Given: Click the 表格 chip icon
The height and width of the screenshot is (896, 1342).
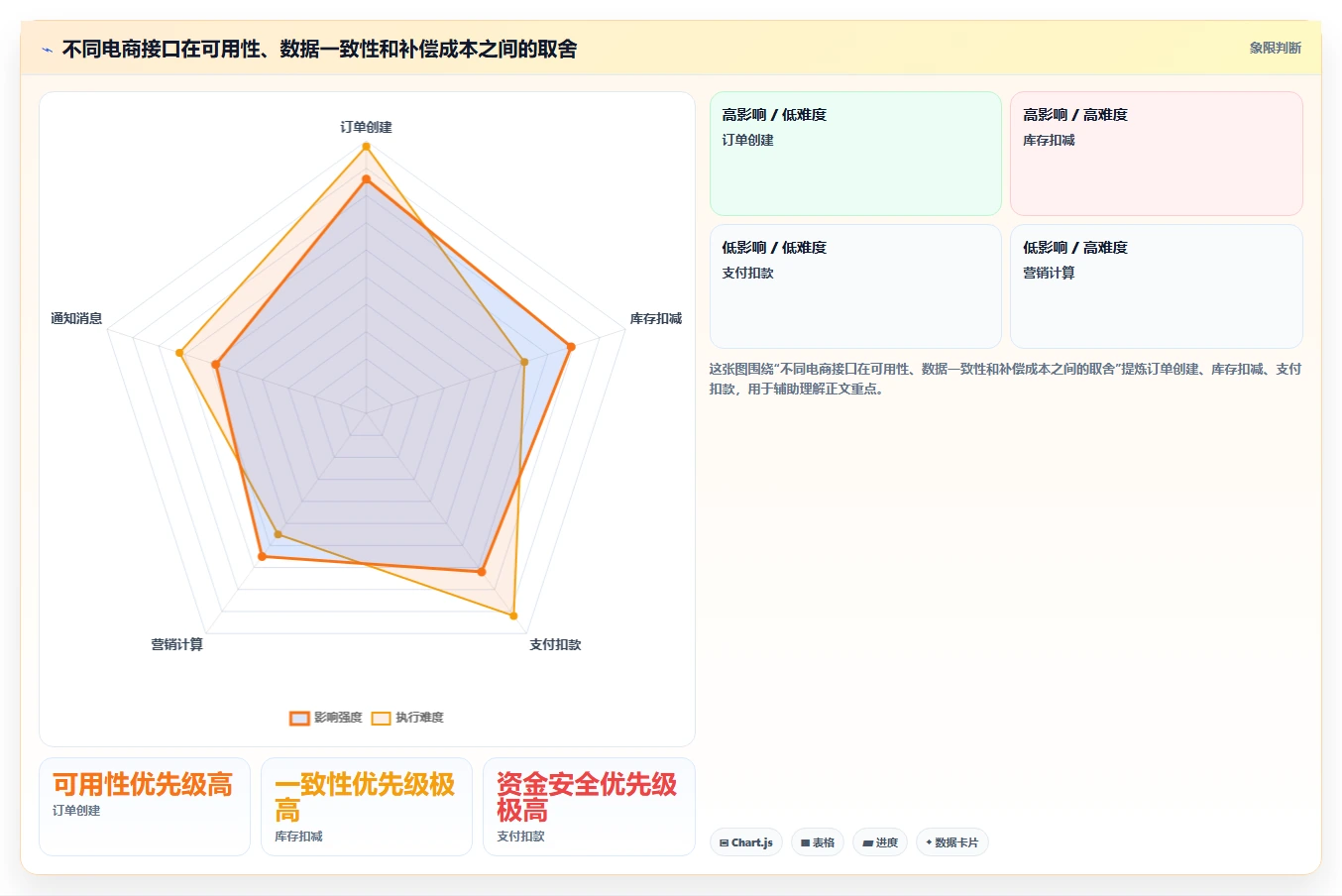Looking at the screenshot, I should [806, 842].
